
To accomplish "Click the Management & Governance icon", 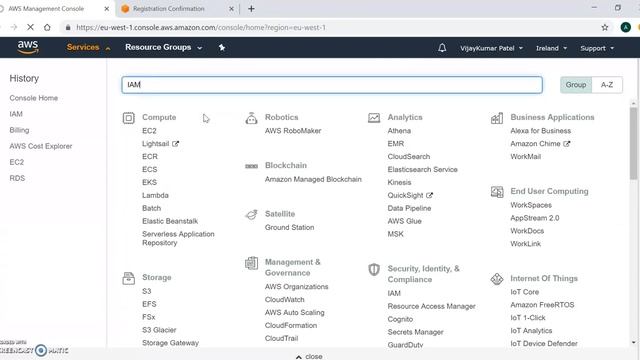I will click(251, 263).
